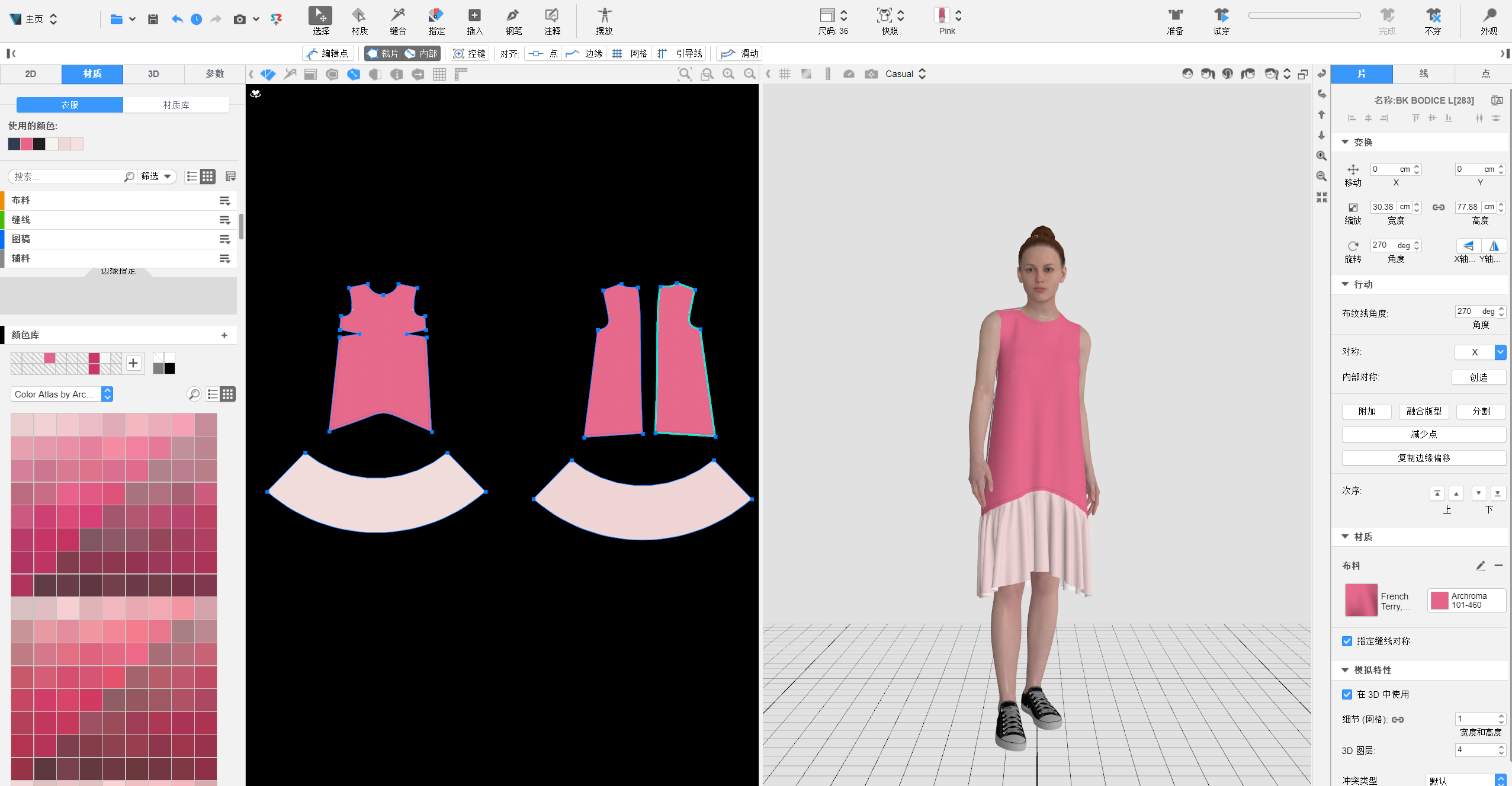Start 试穿 try-on simulation
1512x786 pixels.
click(x=1221, y=21)
